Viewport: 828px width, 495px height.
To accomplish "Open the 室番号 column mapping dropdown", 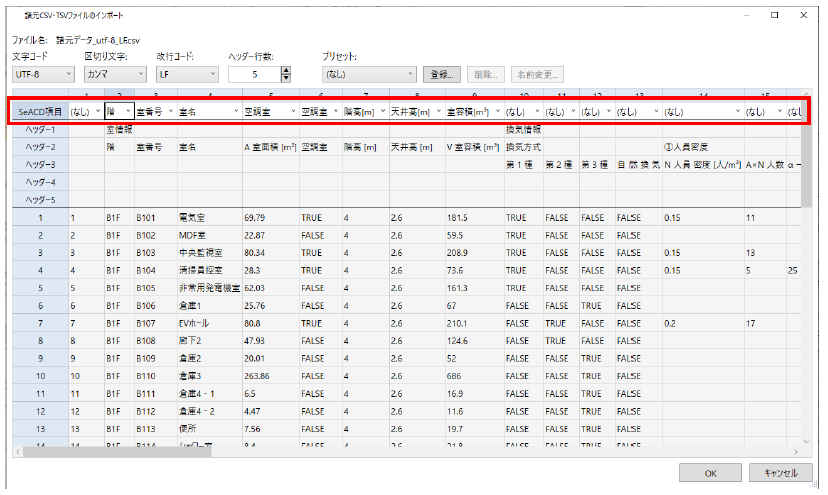I will point(154,111).
